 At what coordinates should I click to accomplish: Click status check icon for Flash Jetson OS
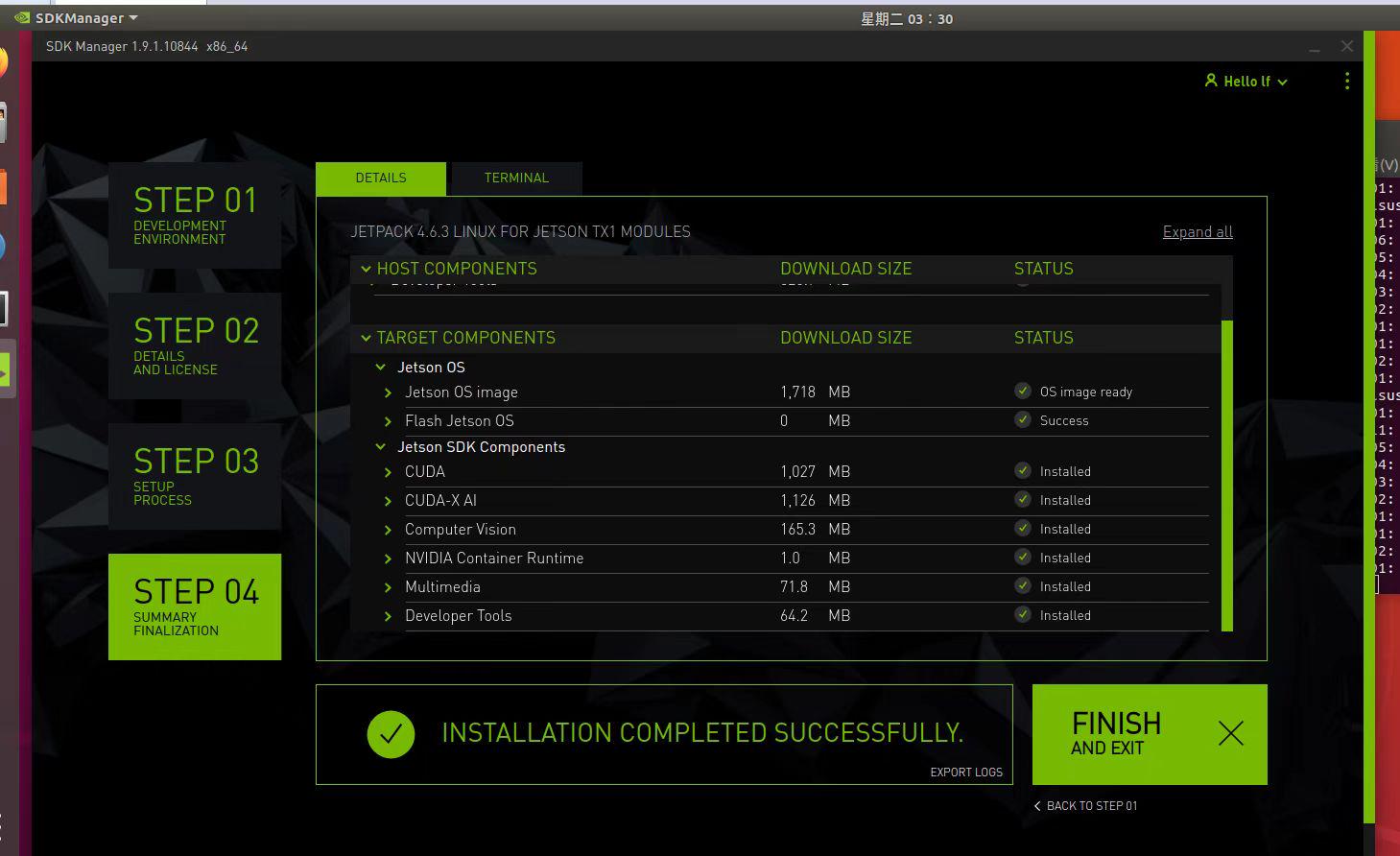pyautogui.click(x=1023, y=420)
